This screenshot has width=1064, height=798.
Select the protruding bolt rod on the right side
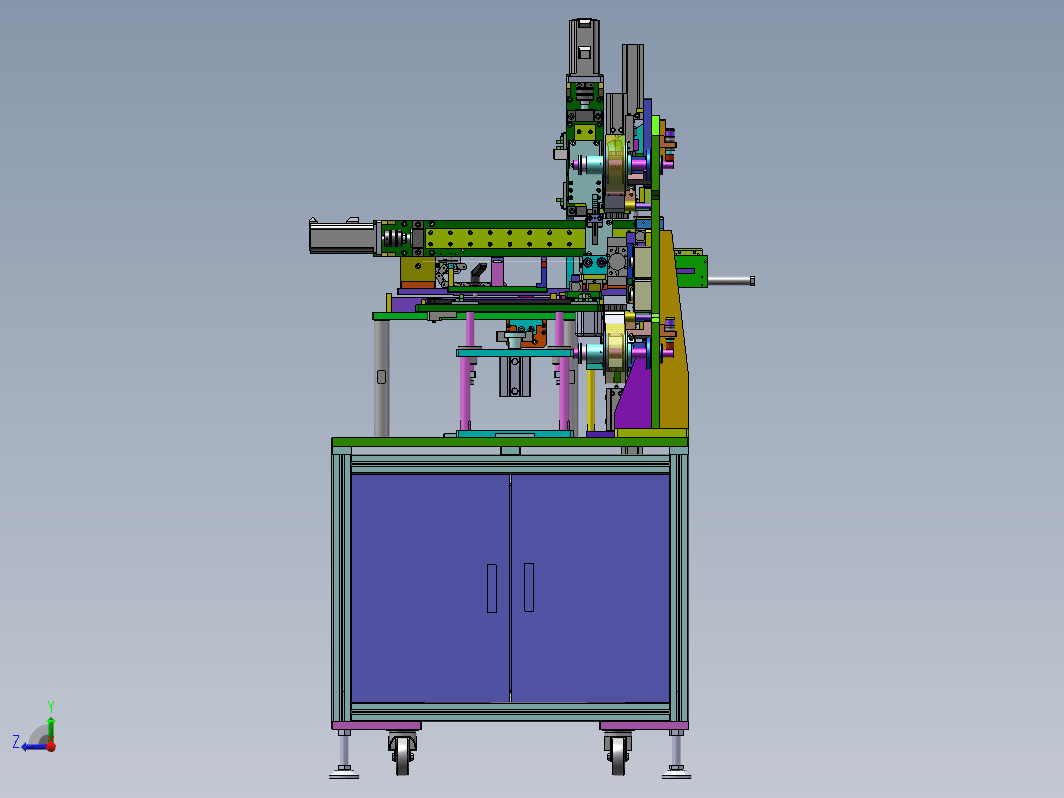pyautogui.click(x=731, y=280)
